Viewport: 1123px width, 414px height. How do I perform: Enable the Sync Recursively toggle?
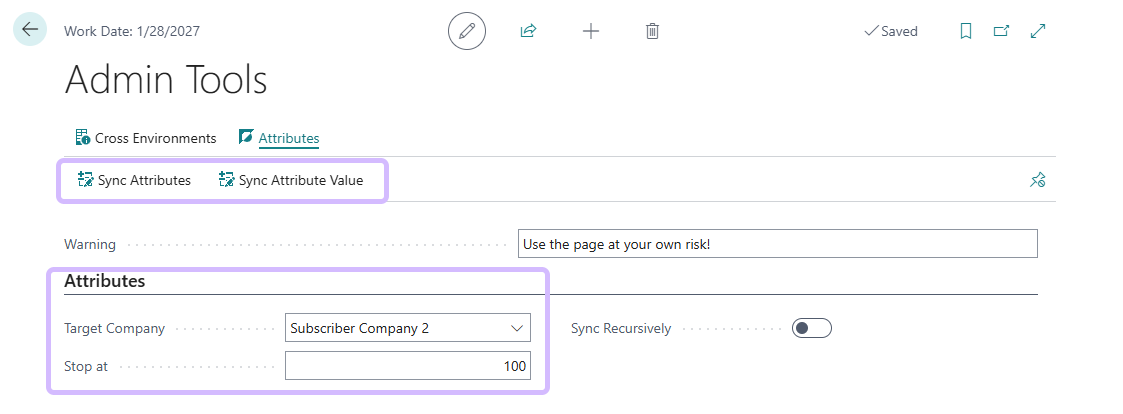pyautogui.click(x=811, y=328)
